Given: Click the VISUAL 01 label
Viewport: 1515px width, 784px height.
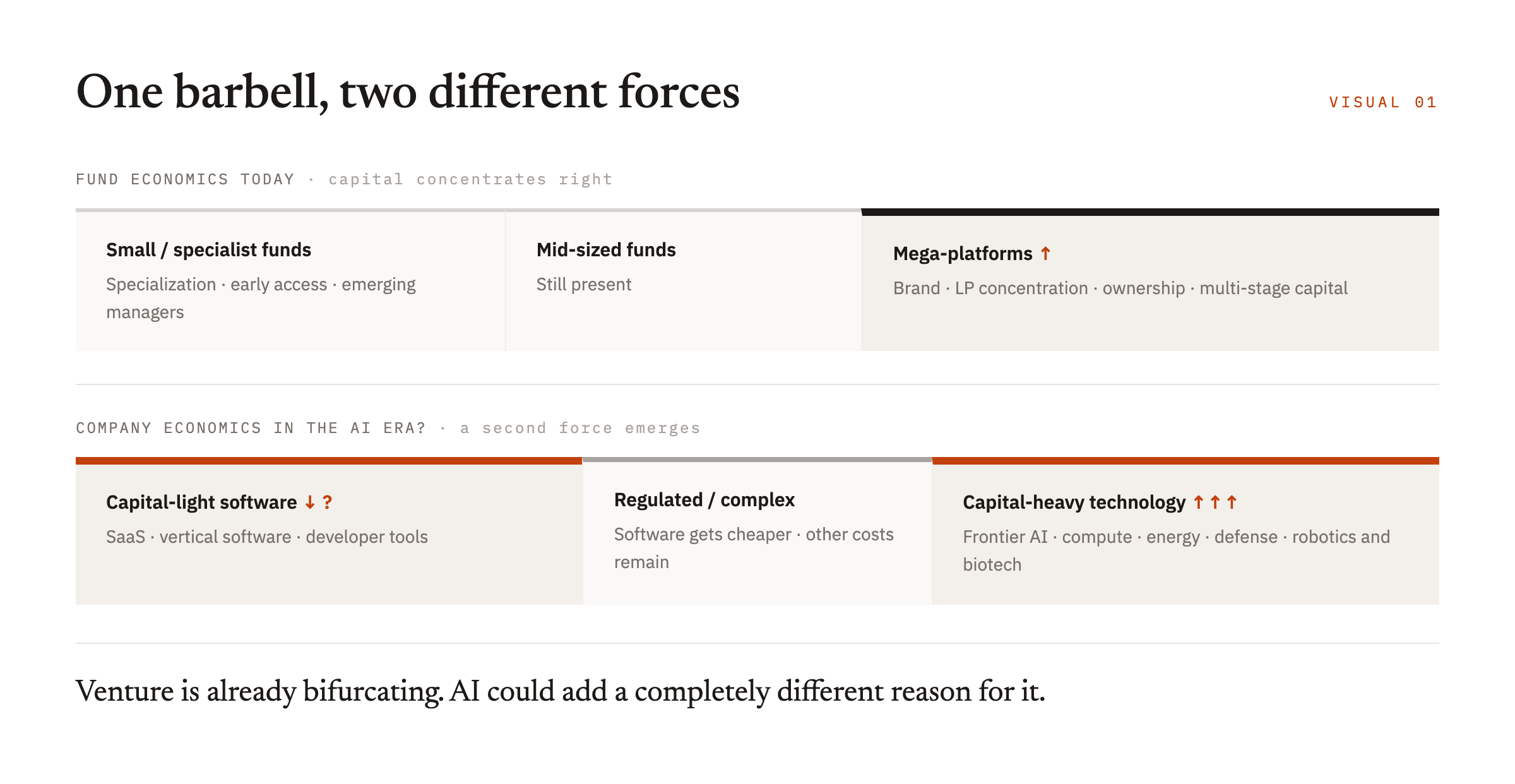Looking at the screenshot, I should (1384, 102).
